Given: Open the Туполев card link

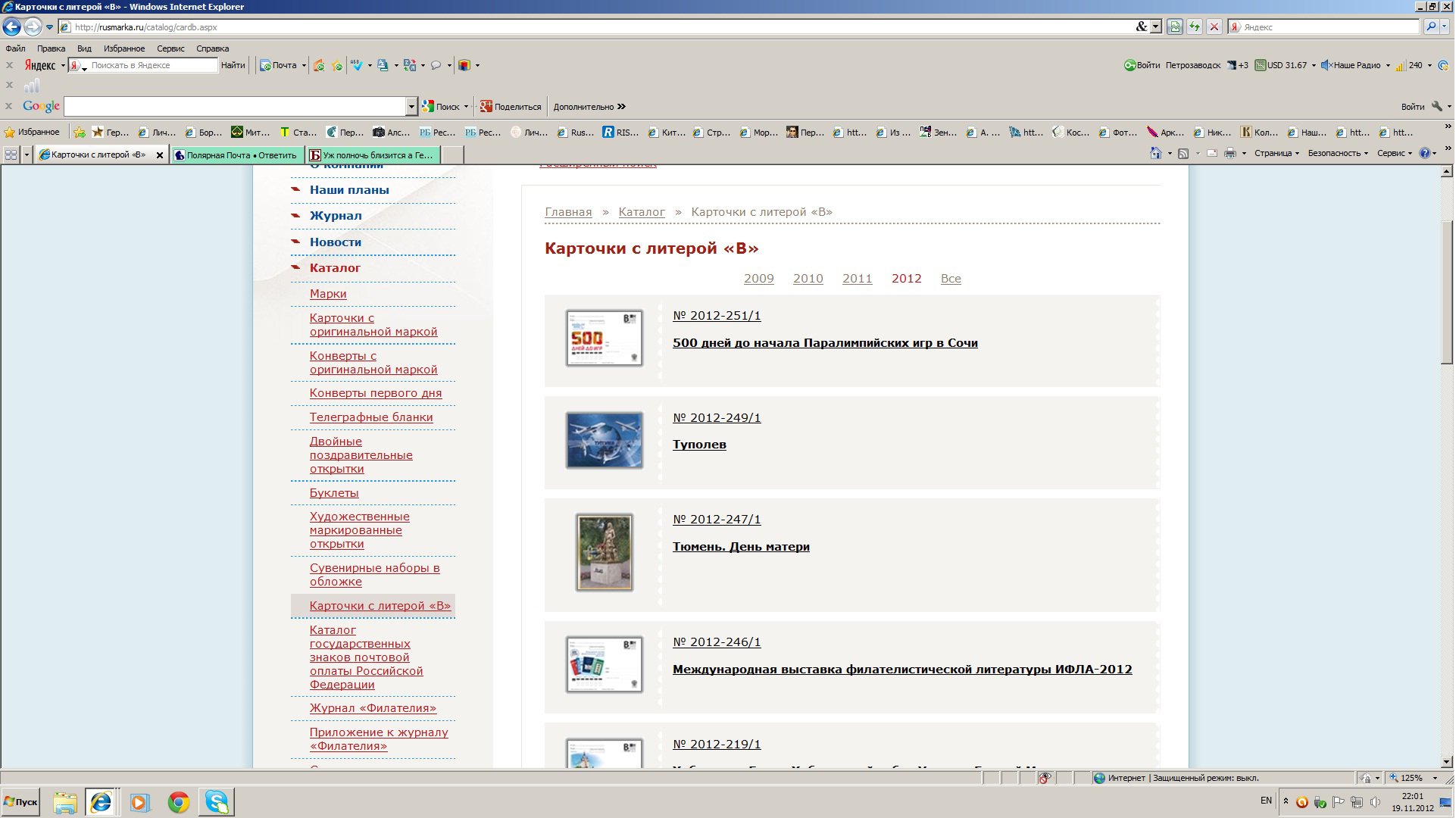Looking at the screenshot, I should point(698,445).
